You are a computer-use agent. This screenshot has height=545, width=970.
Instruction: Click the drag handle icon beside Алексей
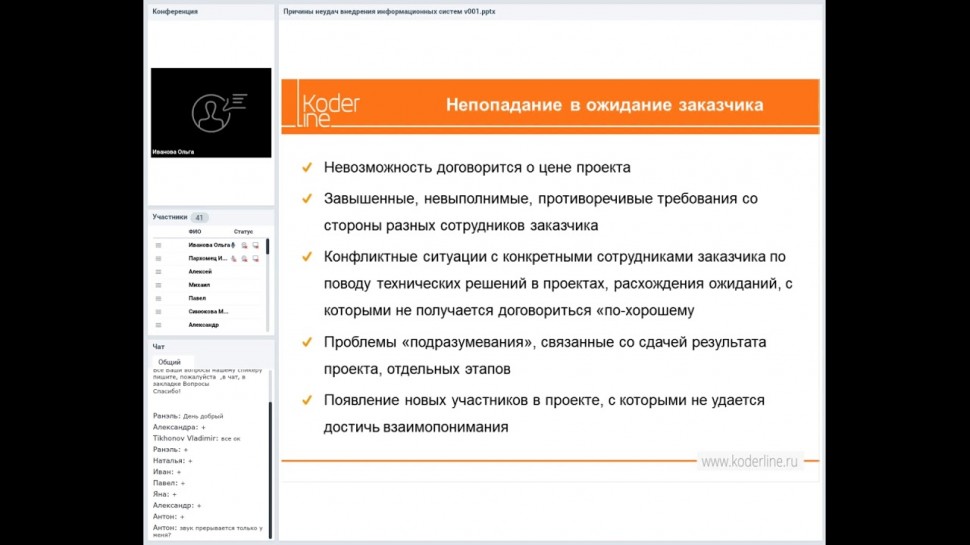158,272
